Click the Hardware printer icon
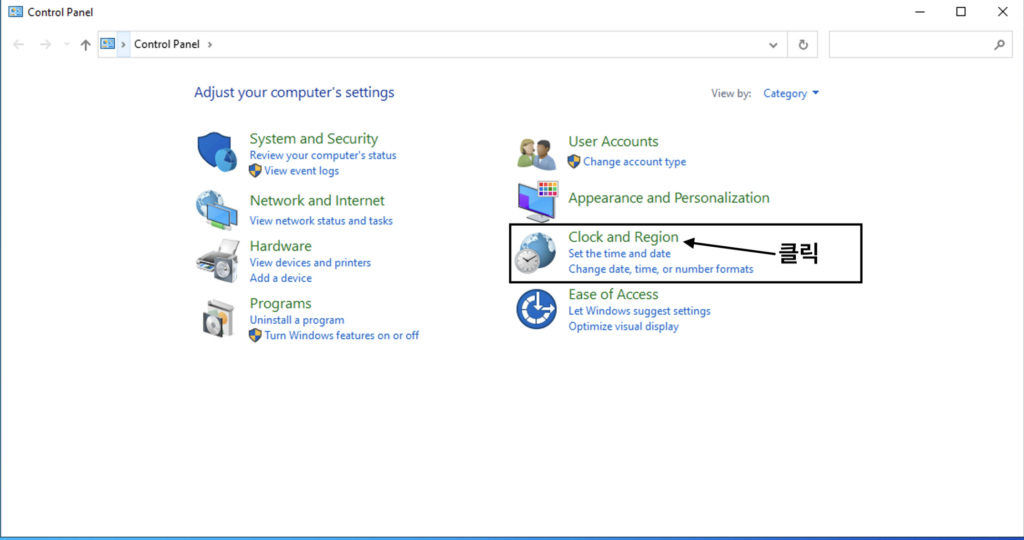The width and height of the screenshot is (1024, 540). pos(217,261)
